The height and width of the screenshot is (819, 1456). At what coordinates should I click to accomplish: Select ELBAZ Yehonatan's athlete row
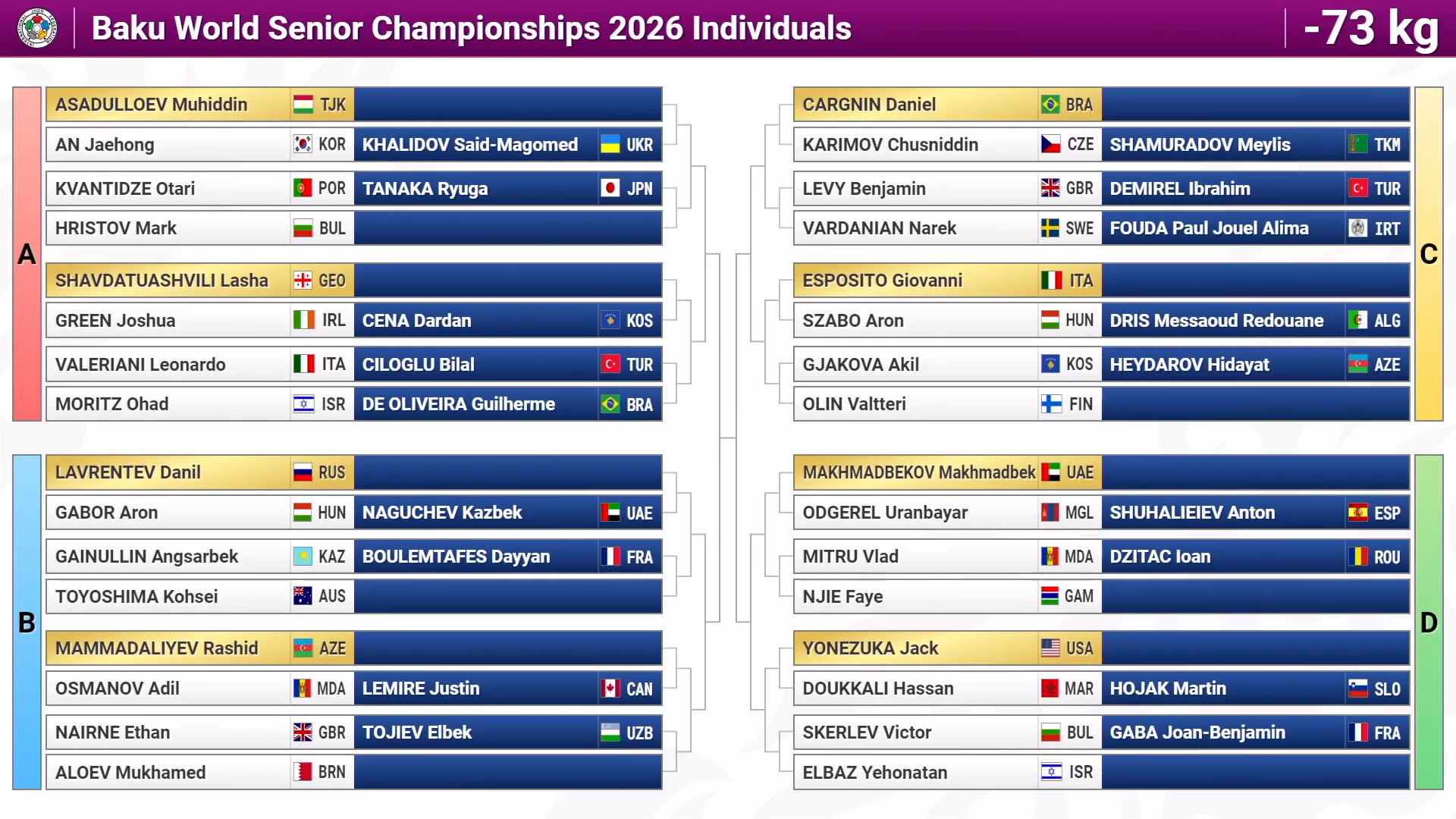947,773
